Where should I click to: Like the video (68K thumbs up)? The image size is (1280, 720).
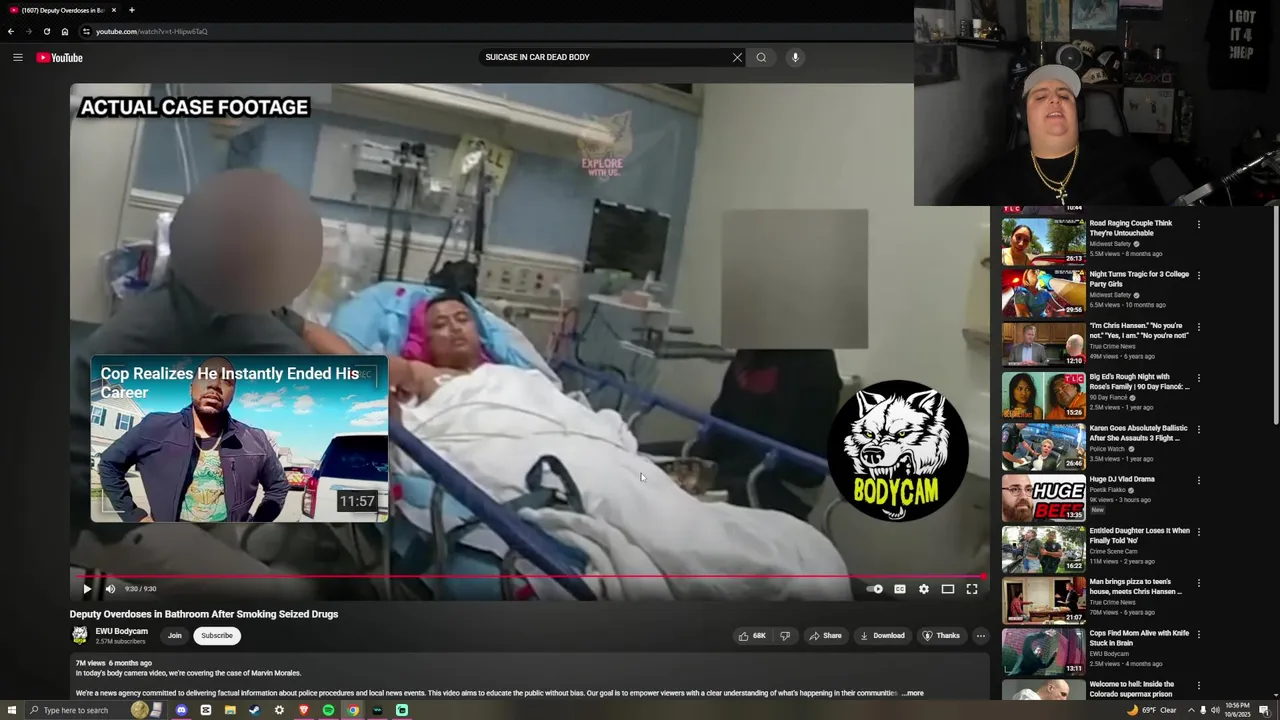point(752,636)
